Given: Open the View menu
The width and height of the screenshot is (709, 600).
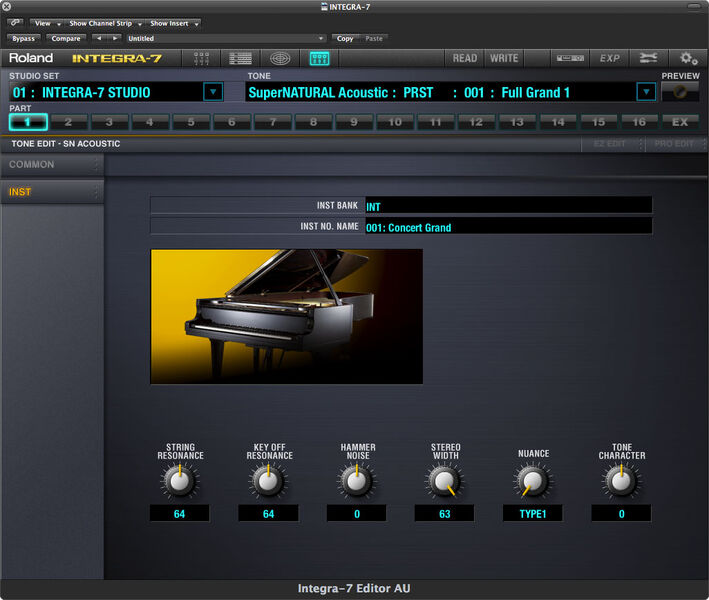Looking at the screenshot, I should [47, 23].
